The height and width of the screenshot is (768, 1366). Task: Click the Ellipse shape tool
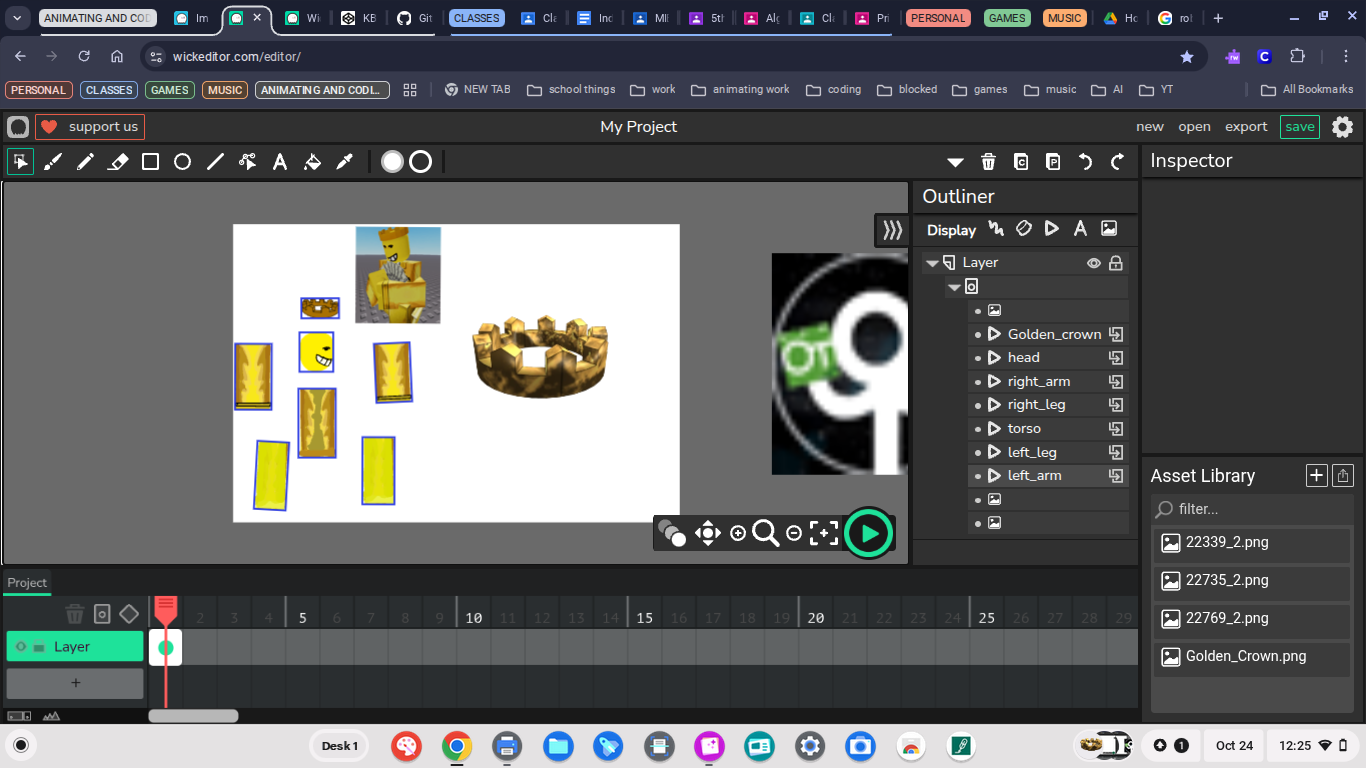click(182, 162)
